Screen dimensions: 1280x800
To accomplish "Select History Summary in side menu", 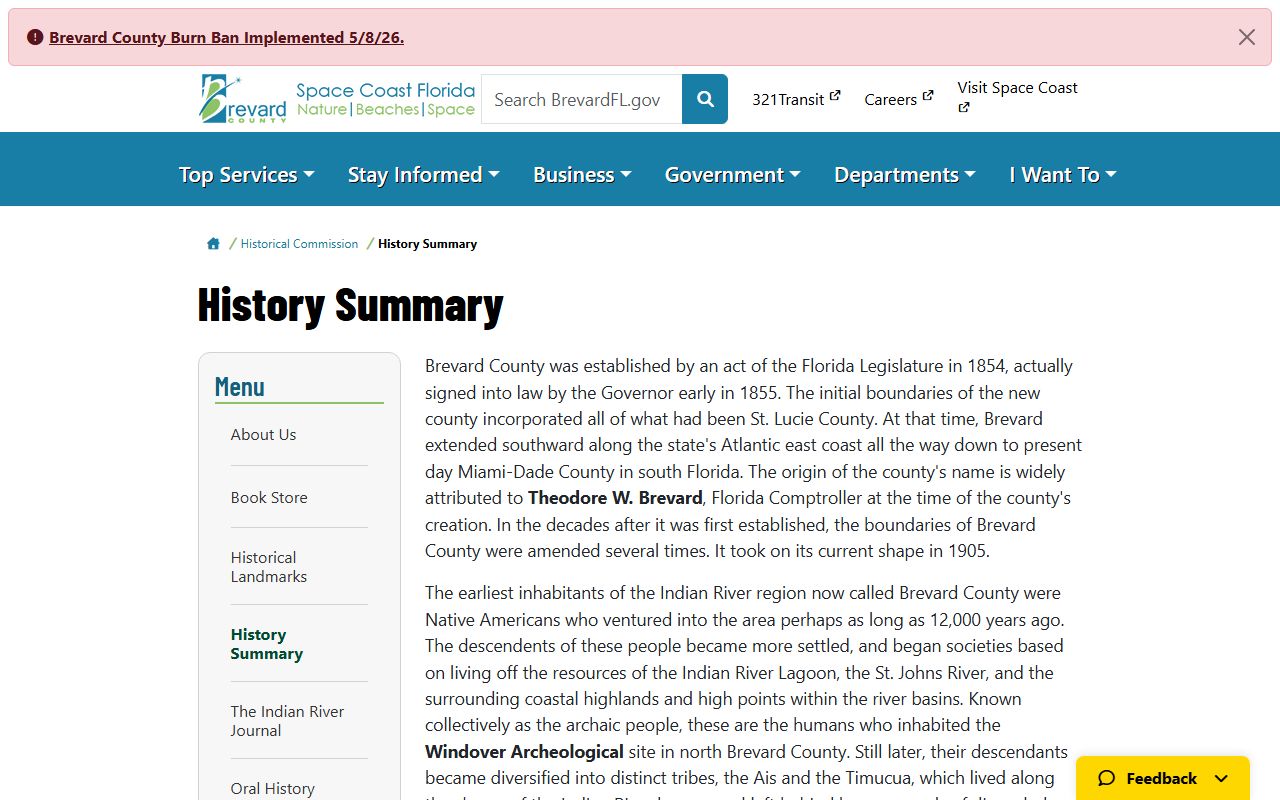I will point(267,644).
